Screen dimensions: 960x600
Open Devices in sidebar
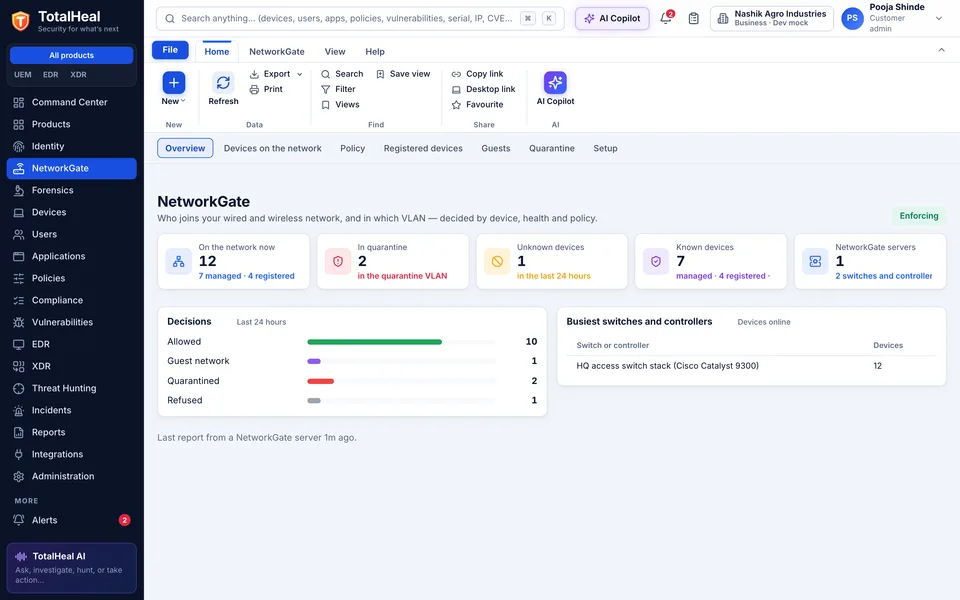point(72,212)
